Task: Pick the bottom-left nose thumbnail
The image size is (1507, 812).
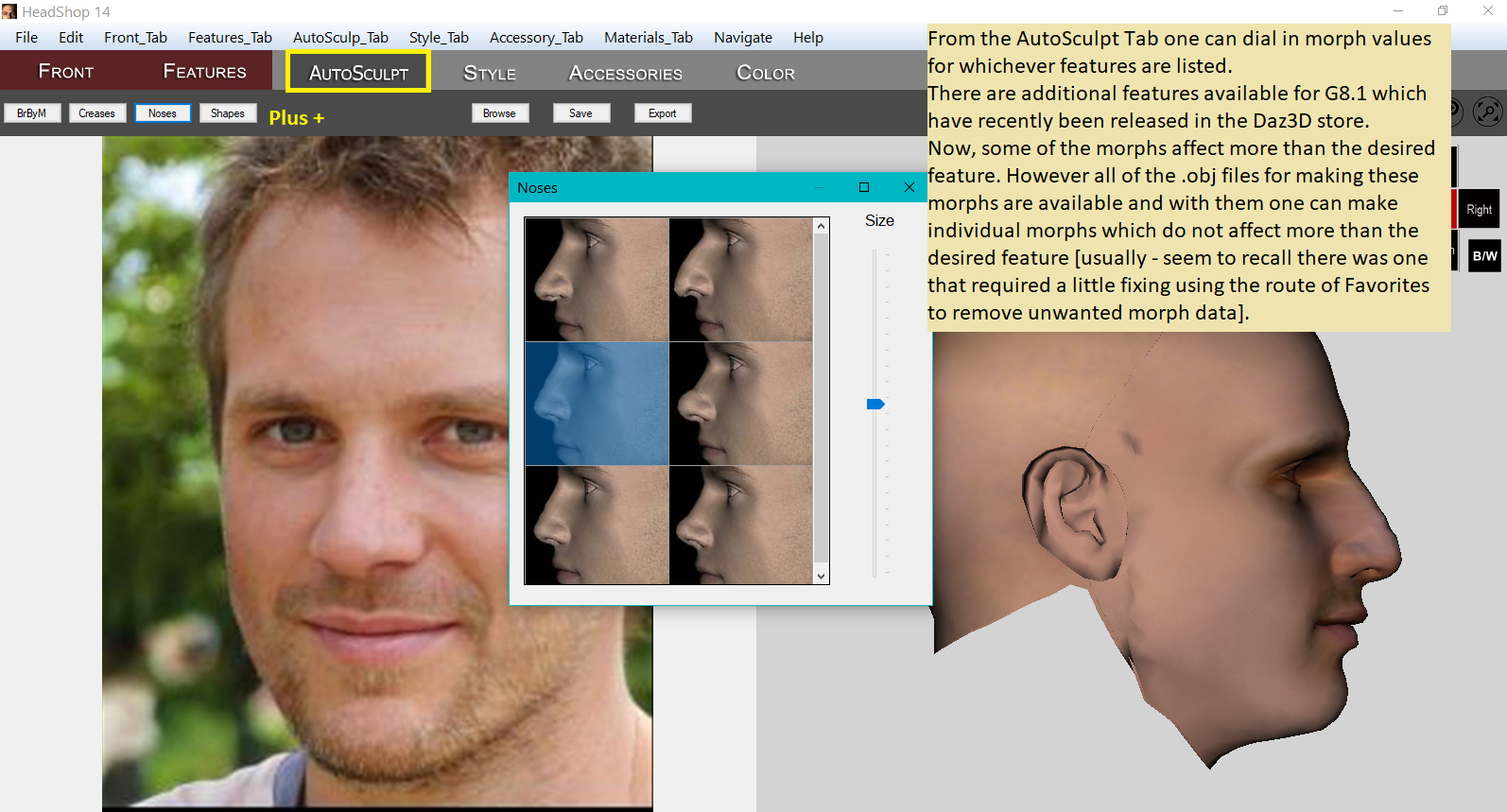Action: [x=598, y=525]
